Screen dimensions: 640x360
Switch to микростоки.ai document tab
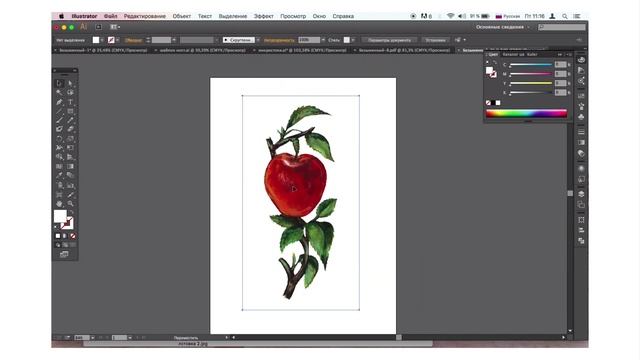click(302, 50)
